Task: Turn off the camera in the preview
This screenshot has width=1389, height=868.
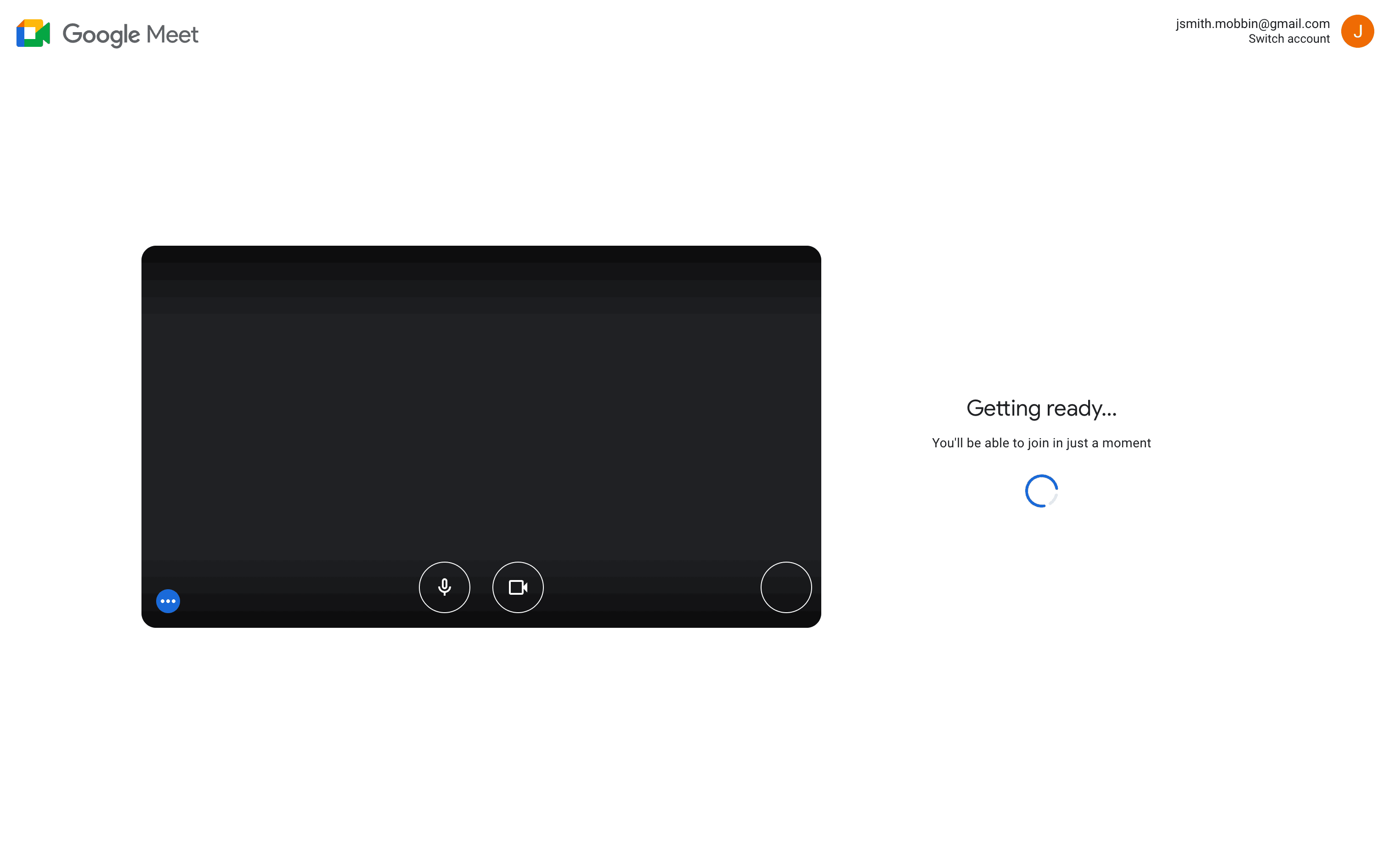Action: tap(518, 587)
